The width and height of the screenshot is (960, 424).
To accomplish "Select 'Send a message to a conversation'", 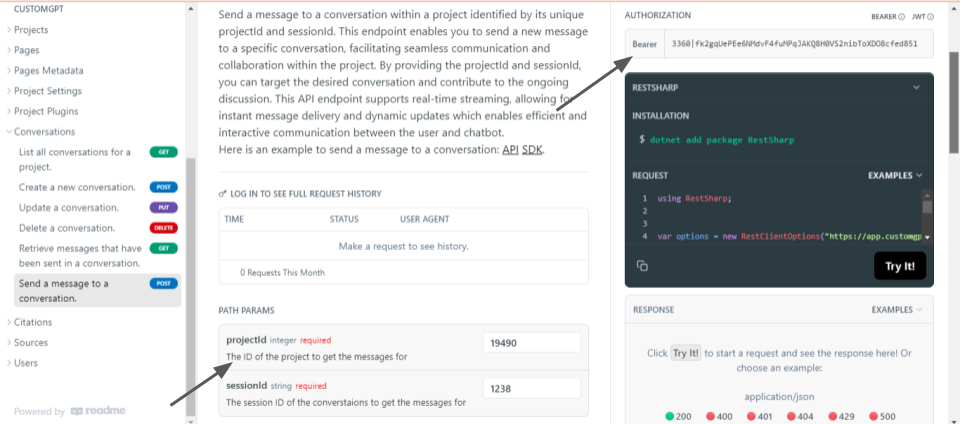I will [x=98, y=291].
